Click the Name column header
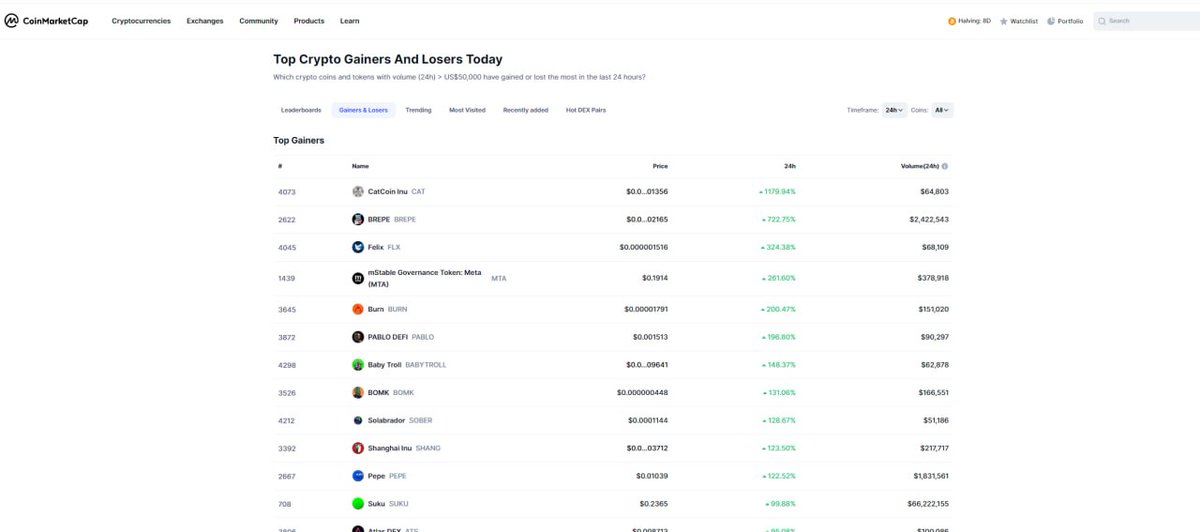1200x532 pixels. tap(360, 166)
